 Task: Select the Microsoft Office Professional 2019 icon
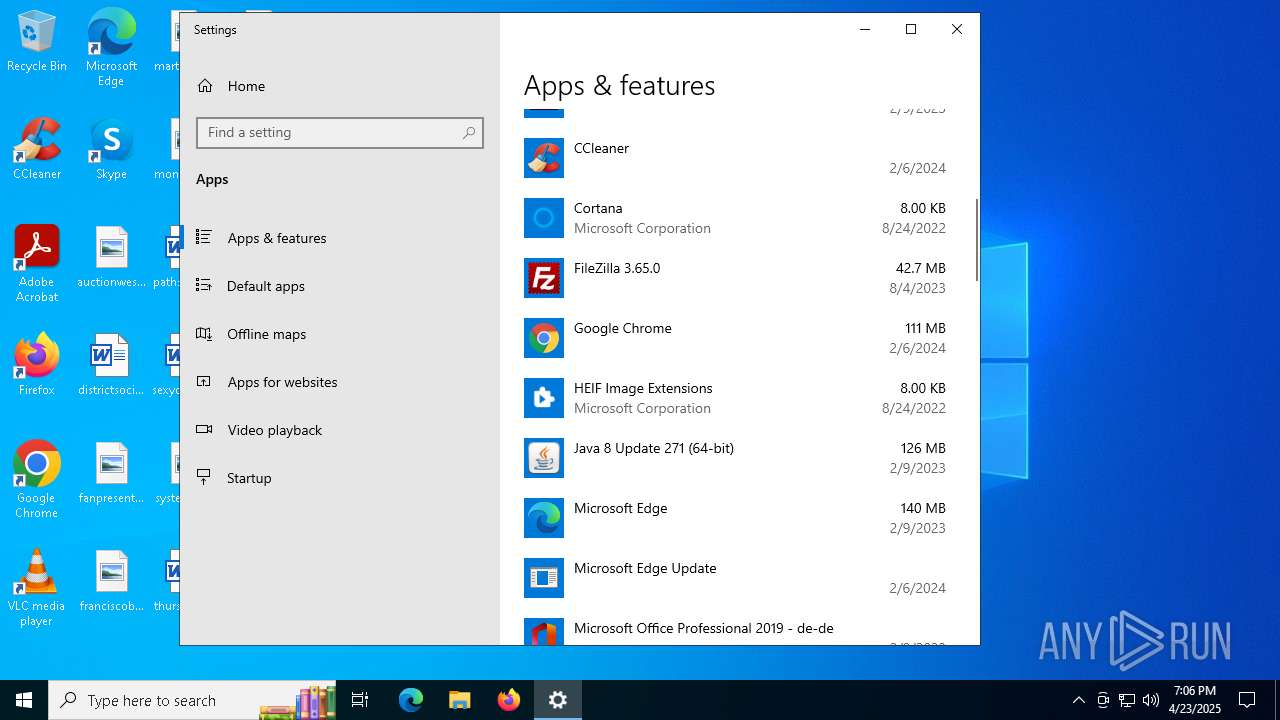point(544,631)
